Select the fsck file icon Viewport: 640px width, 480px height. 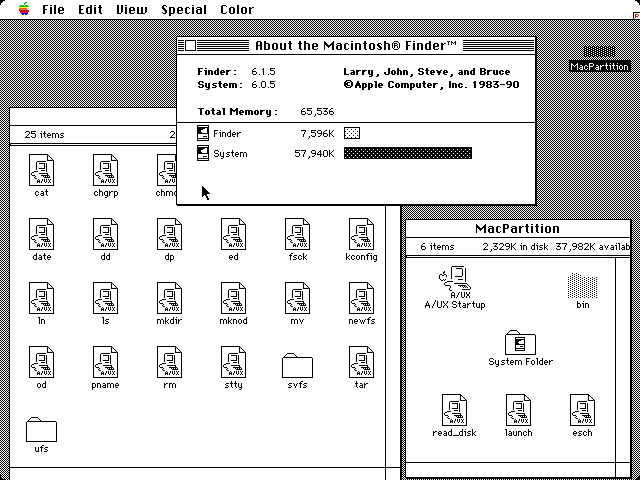[x=298, y=234]
